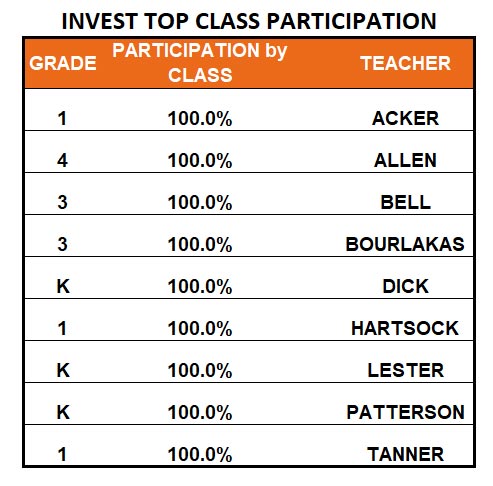Click grade 1 in HARTSOCK row

pos(62,328)
